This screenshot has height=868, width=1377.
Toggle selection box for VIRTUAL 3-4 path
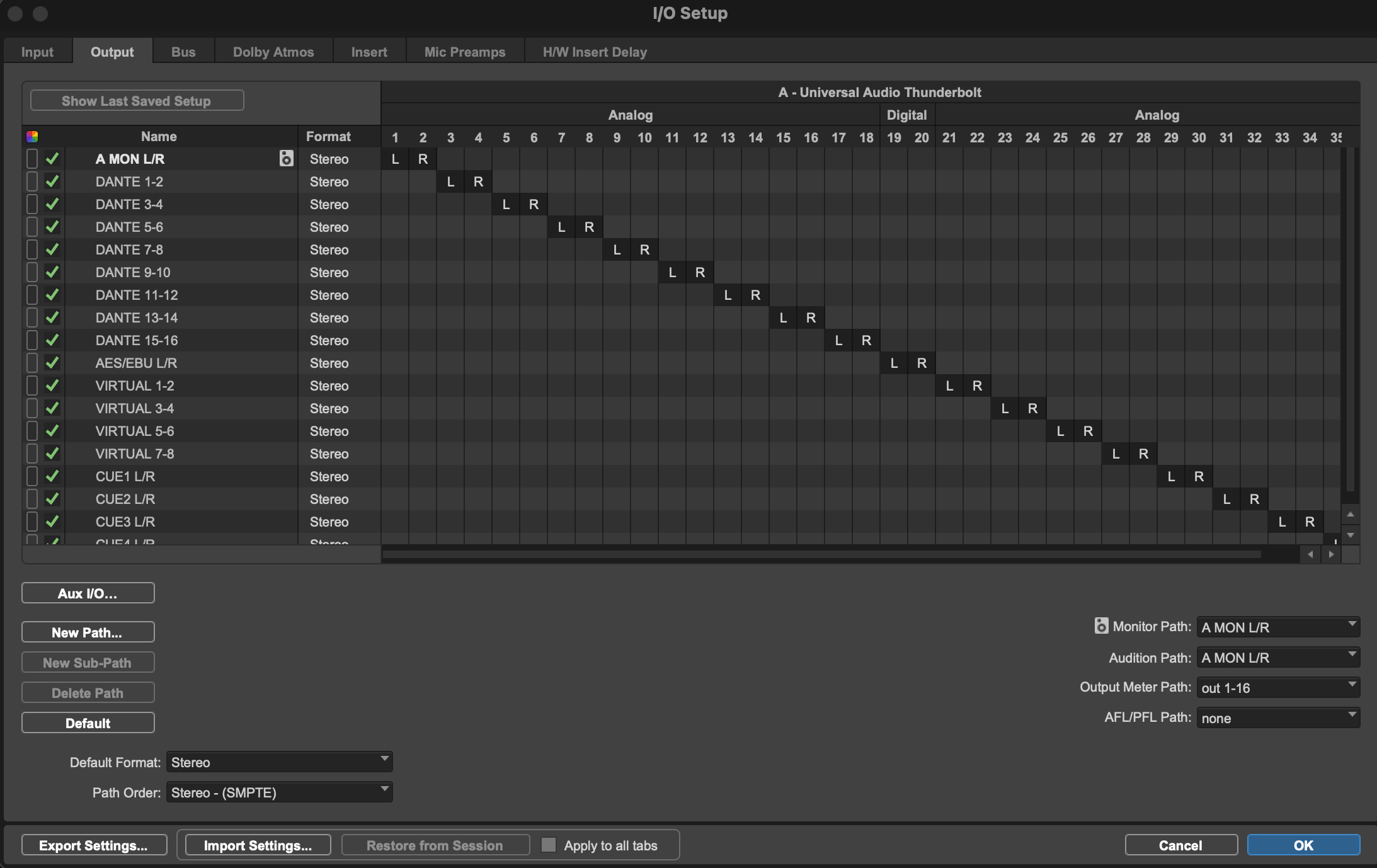pos(32,409)
